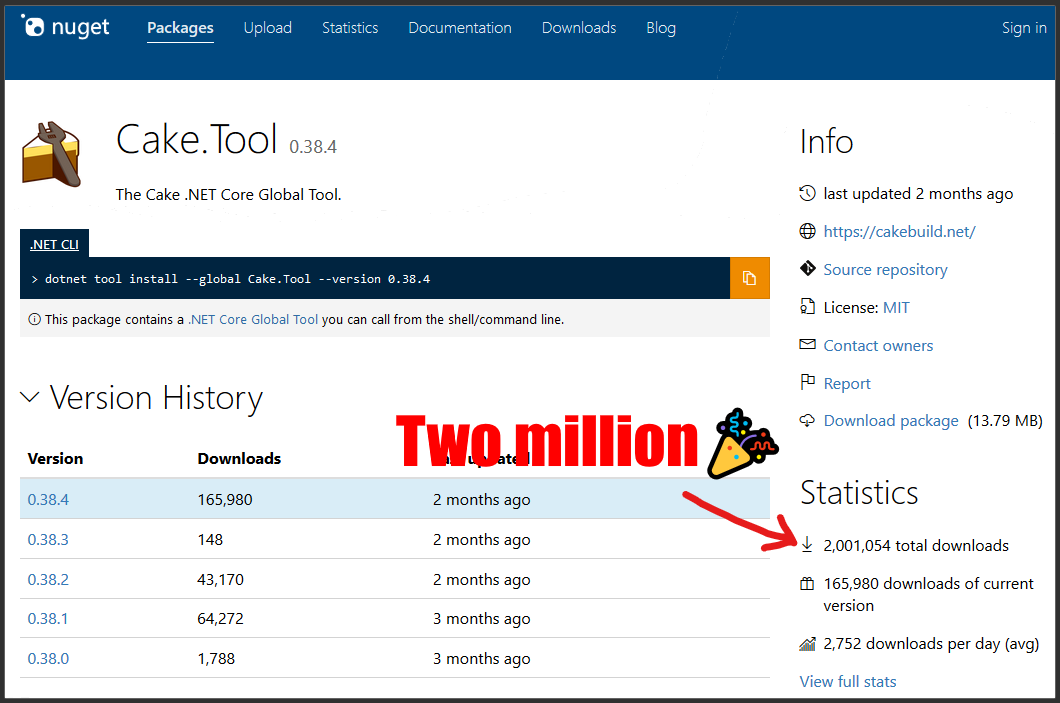1060x703 pixels.
Task: Click Contact owners
Action: pyautogui.click(x=878, y=345)
